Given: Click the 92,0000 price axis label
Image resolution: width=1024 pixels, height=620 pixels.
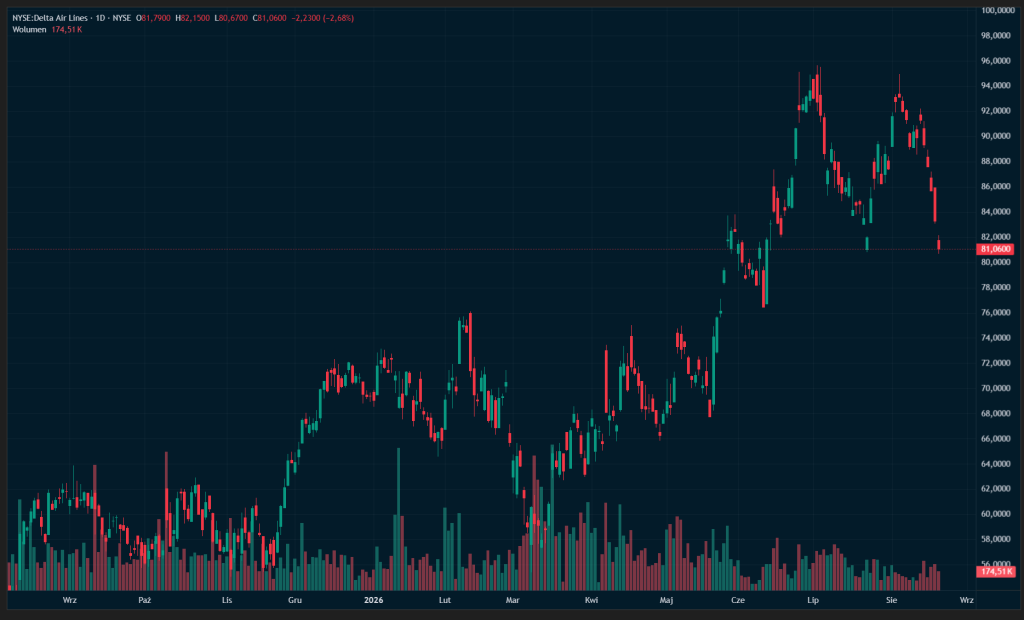Looking at the screenshot, I should (997, 111).
